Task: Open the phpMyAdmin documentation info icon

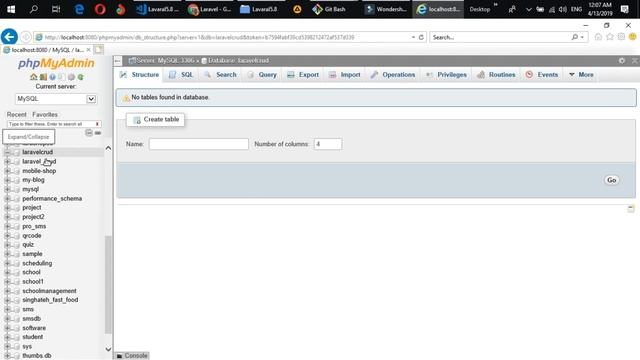Action: pyautogui.click(x=52, y=77)
